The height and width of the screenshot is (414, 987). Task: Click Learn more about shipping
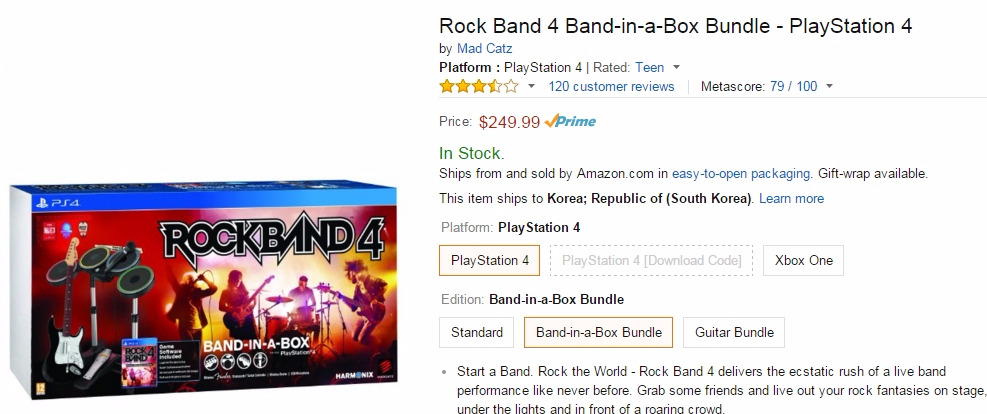(x=791, y=198)
